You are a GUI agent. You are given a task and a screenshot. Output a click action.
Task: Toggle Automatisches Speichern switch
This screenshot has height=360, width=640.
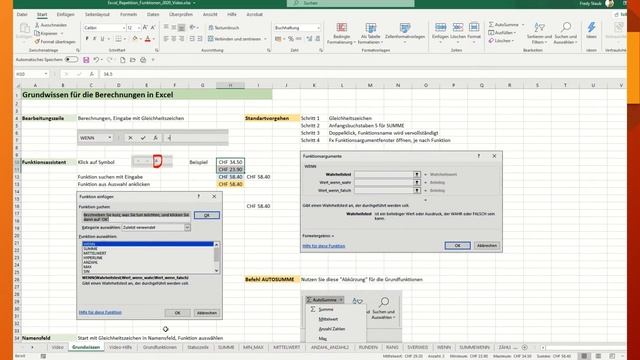[71, 60]
